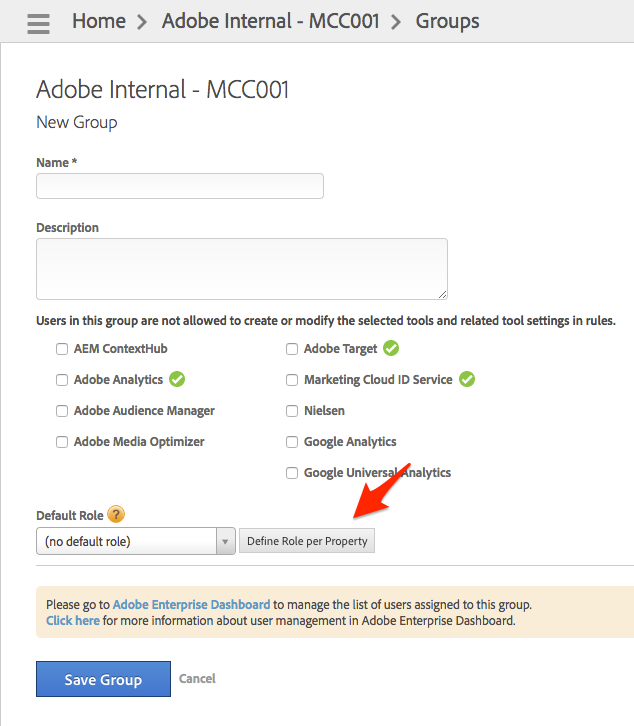The height and width of the screenshot is (726, 634).
Task: Open the hamburger navigation menu
Action: (38, 22)
